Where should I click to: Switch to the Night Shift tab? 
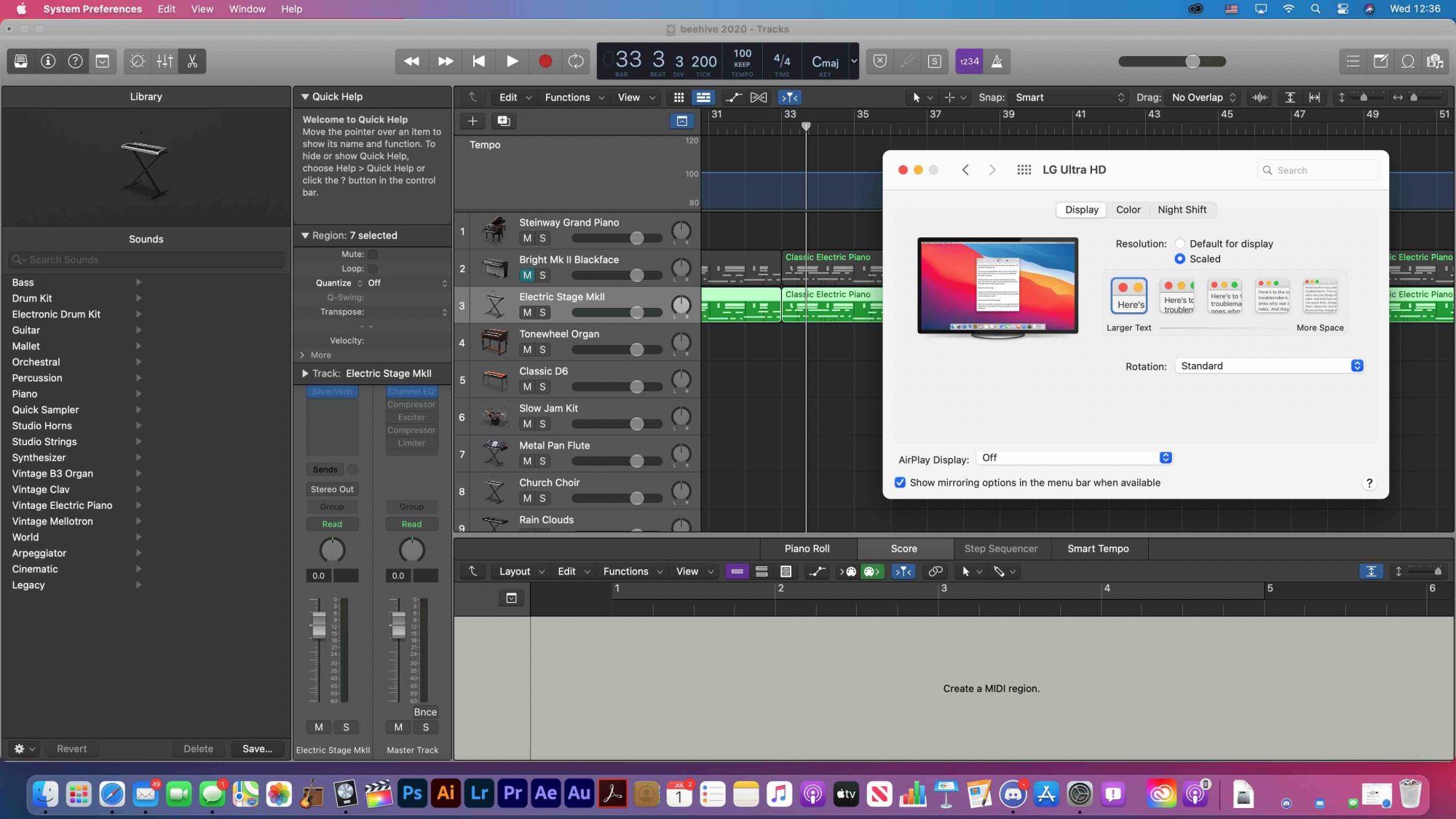tap(1182, 210)
